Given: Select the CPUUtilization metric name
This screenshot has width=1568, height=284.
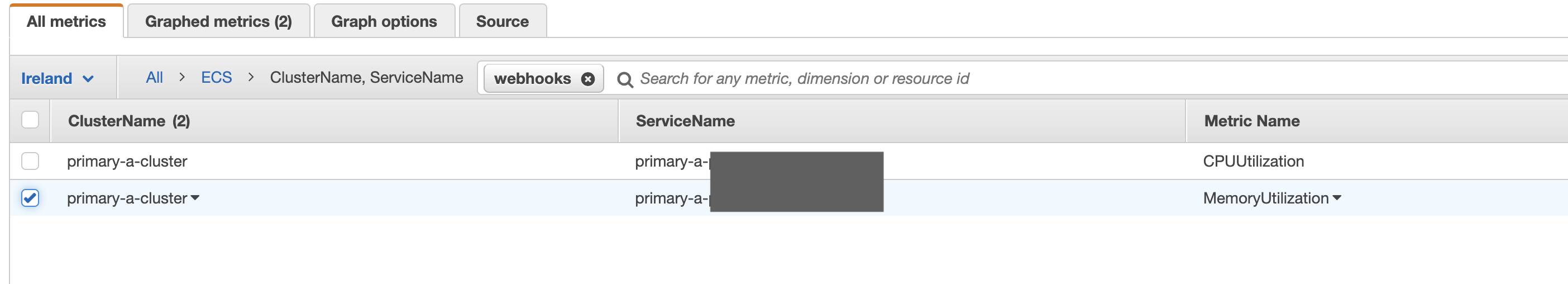Looking at the screenshot, I should click(1253, 162).
